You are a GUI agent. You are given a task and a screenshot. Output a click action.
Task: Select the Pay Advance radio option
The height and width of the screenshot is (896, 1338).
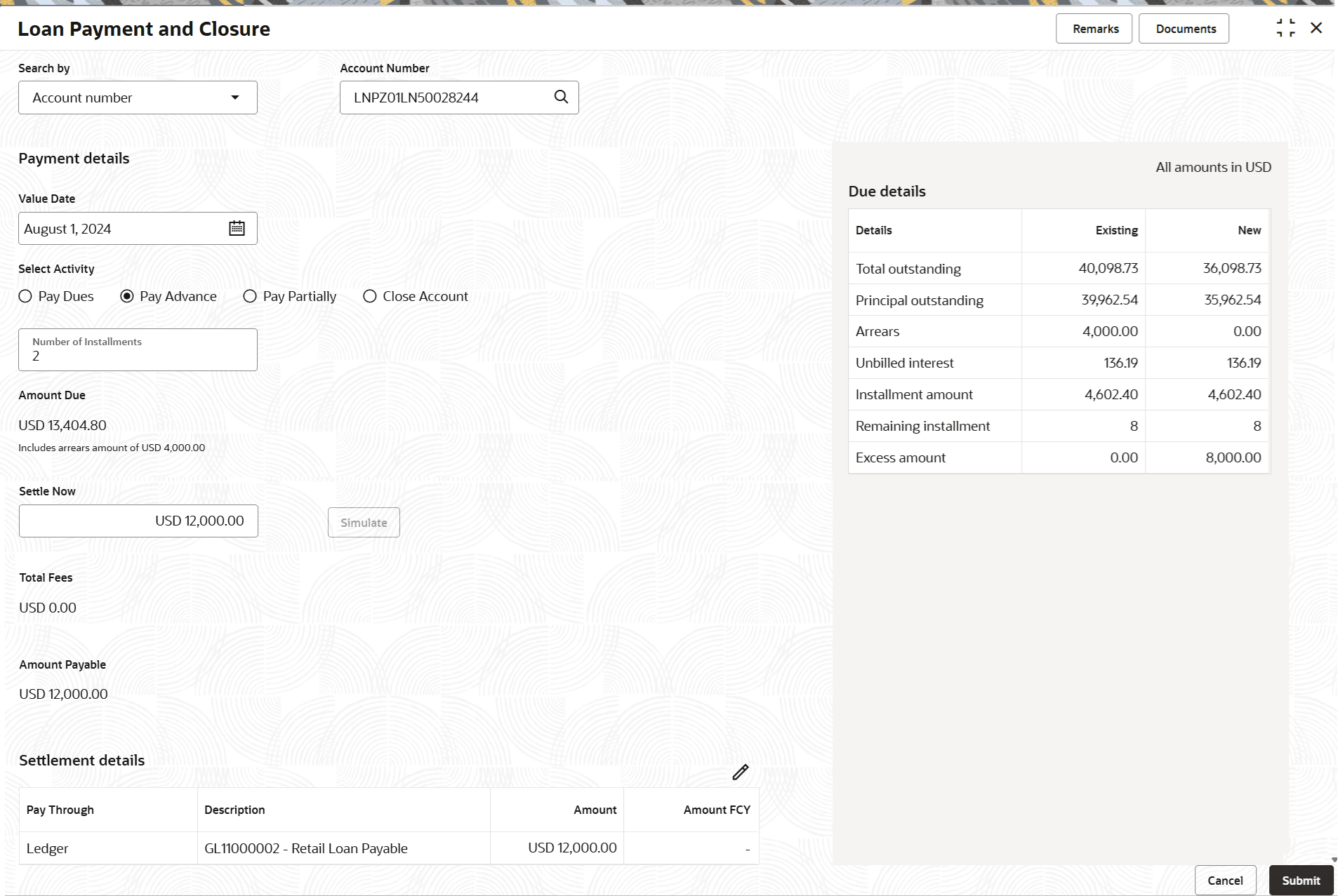[127, 296]
